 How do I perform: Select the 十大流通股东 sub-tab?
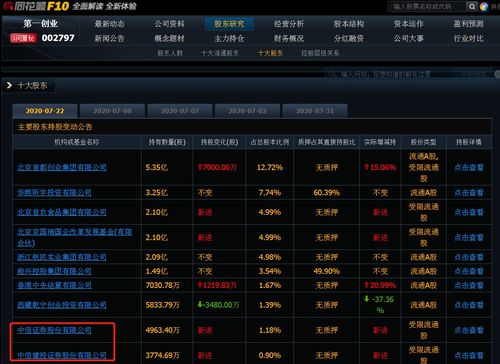click(x=220, y=53)
